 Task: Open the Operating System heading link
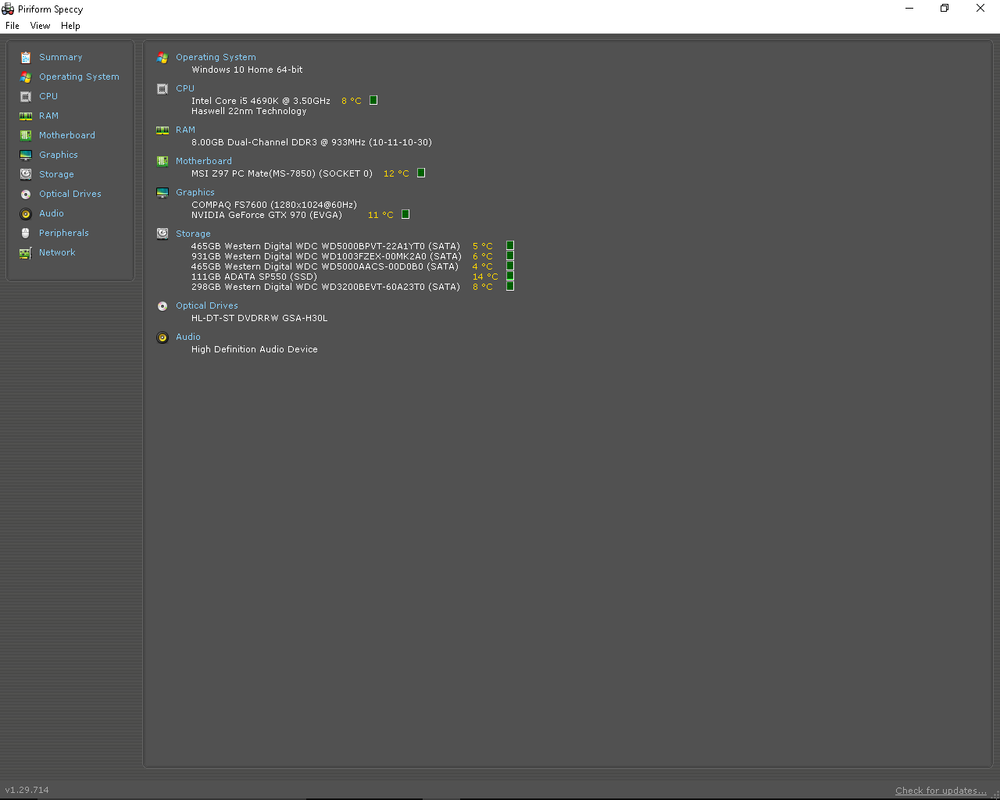click(216, 57)
